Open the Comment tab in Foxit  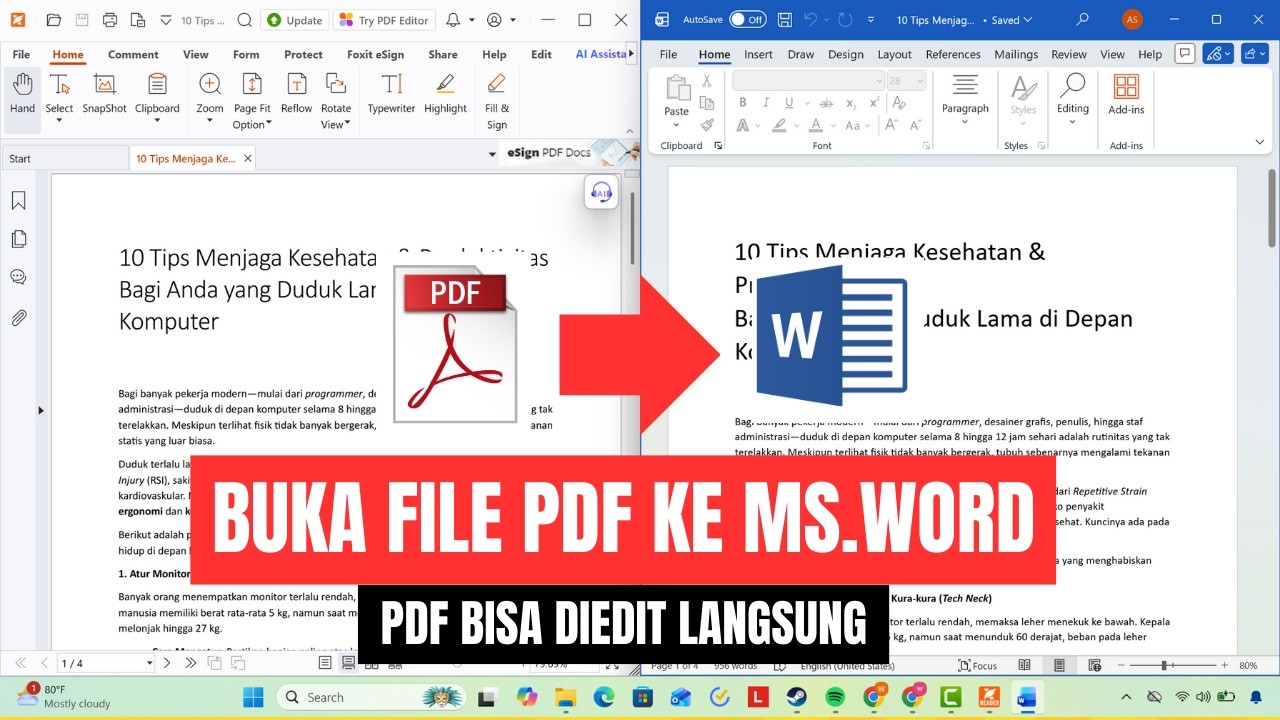click(133, 55)
